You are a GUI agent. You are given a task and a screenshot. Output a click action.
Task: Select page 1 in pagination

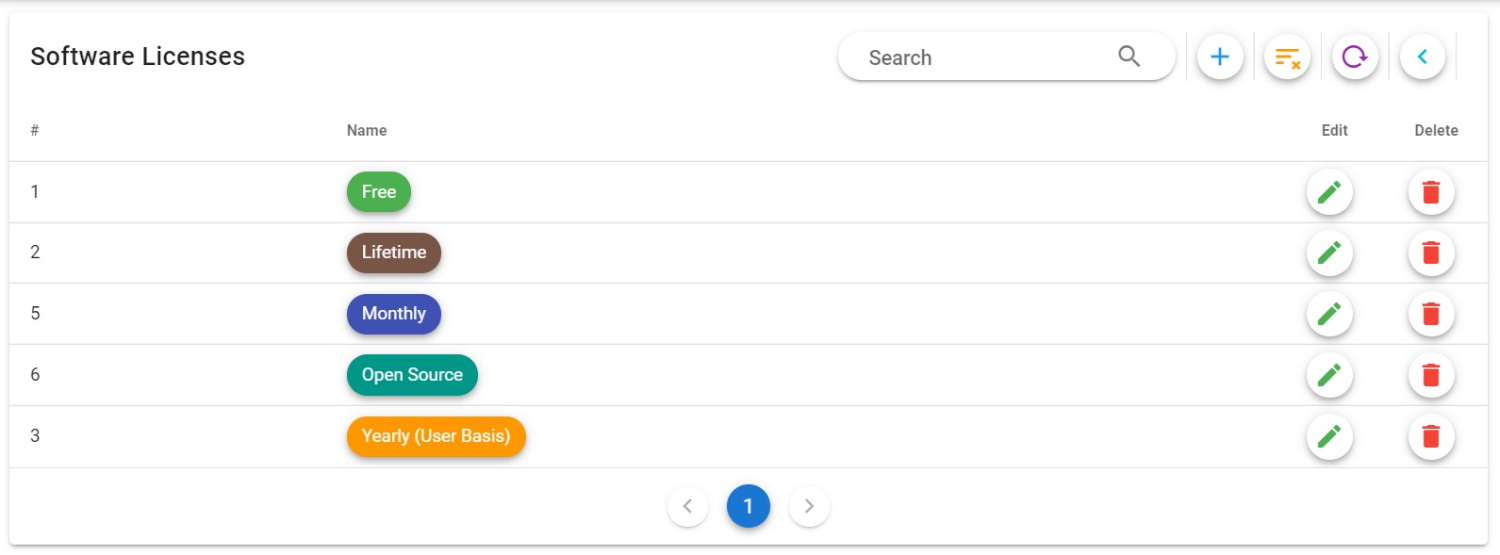(x=748, y=507)
